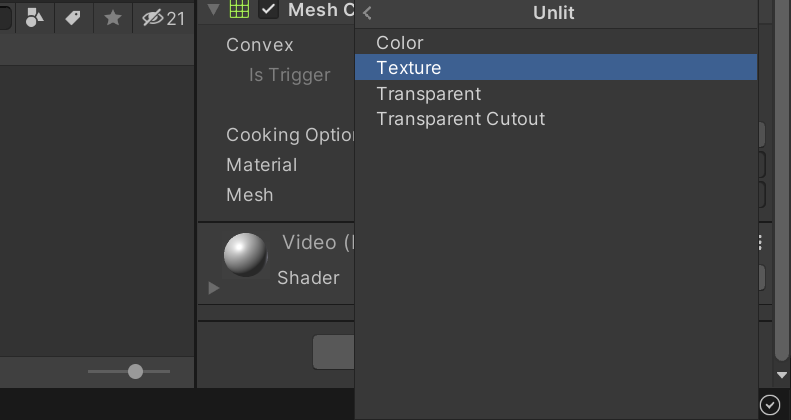Image resolution: width=791 pixels, height=420 pixels.
Task: Click the inspector scrollbar down arrow
Action: [x=781, y=375]
